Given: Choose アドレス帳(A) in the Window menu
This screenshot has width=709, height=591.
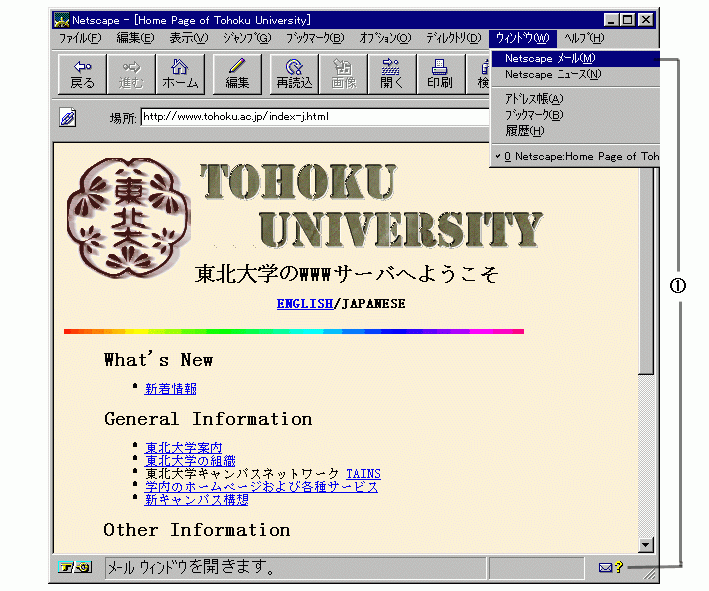Looking at the screenshot, I should coord(576,99).
